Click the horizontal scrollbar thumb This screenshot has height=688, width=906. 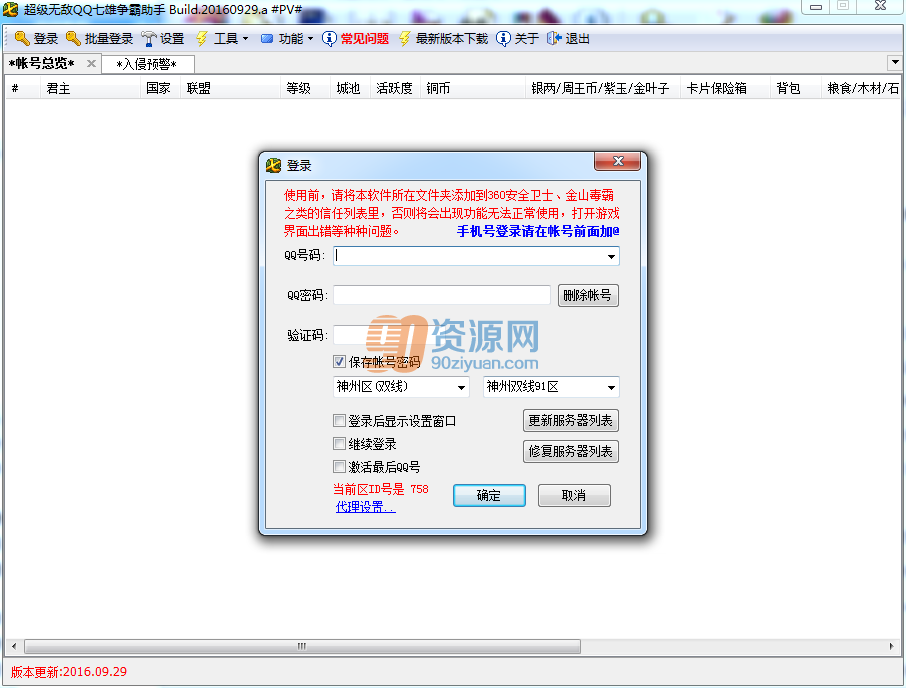tap(302, 646)
